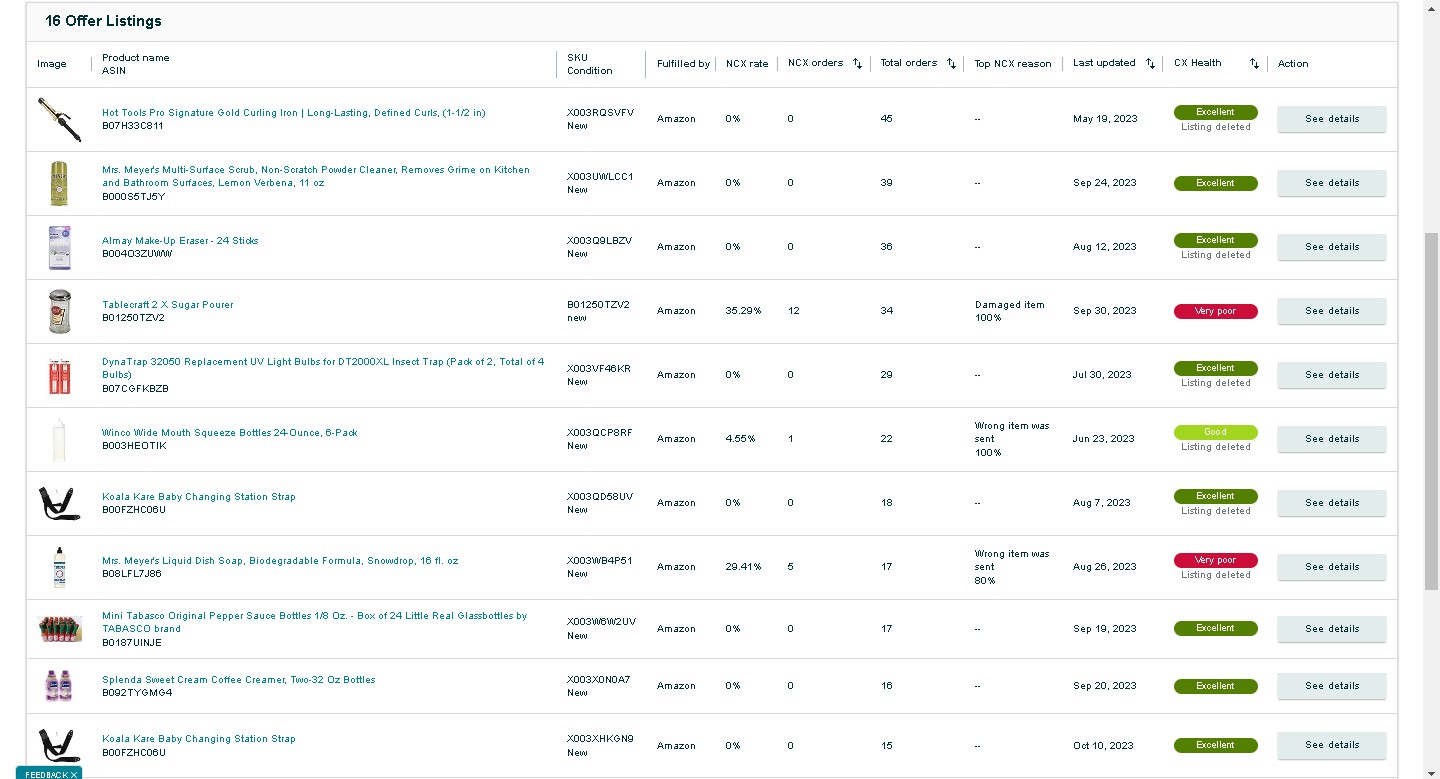See details for Almay Make-Up Eraser

click(x=1331, y=247)
